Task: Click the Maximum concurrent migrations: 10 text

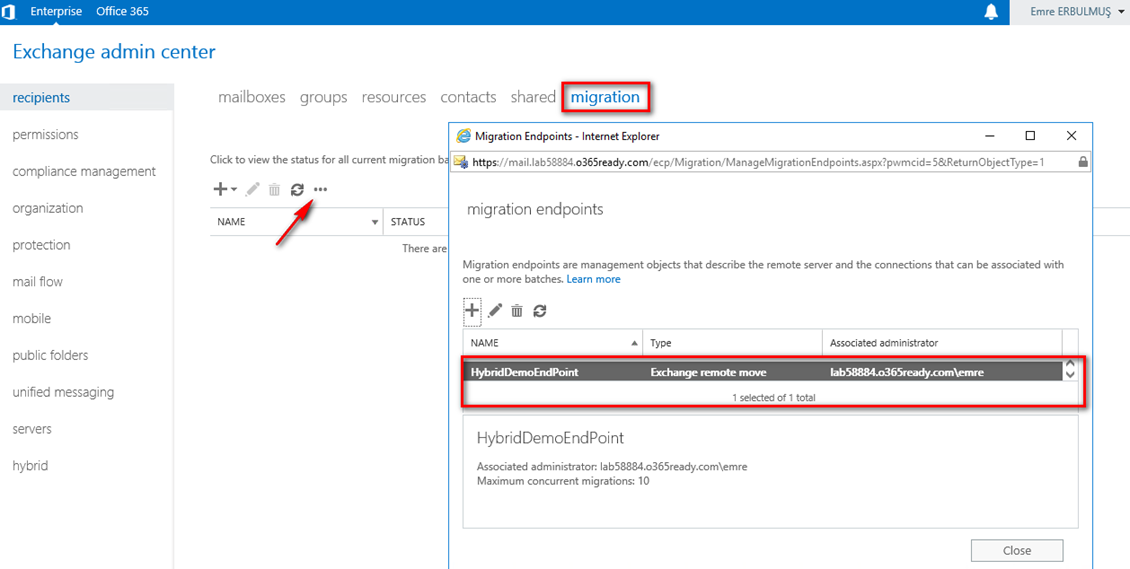Action: 563,480
